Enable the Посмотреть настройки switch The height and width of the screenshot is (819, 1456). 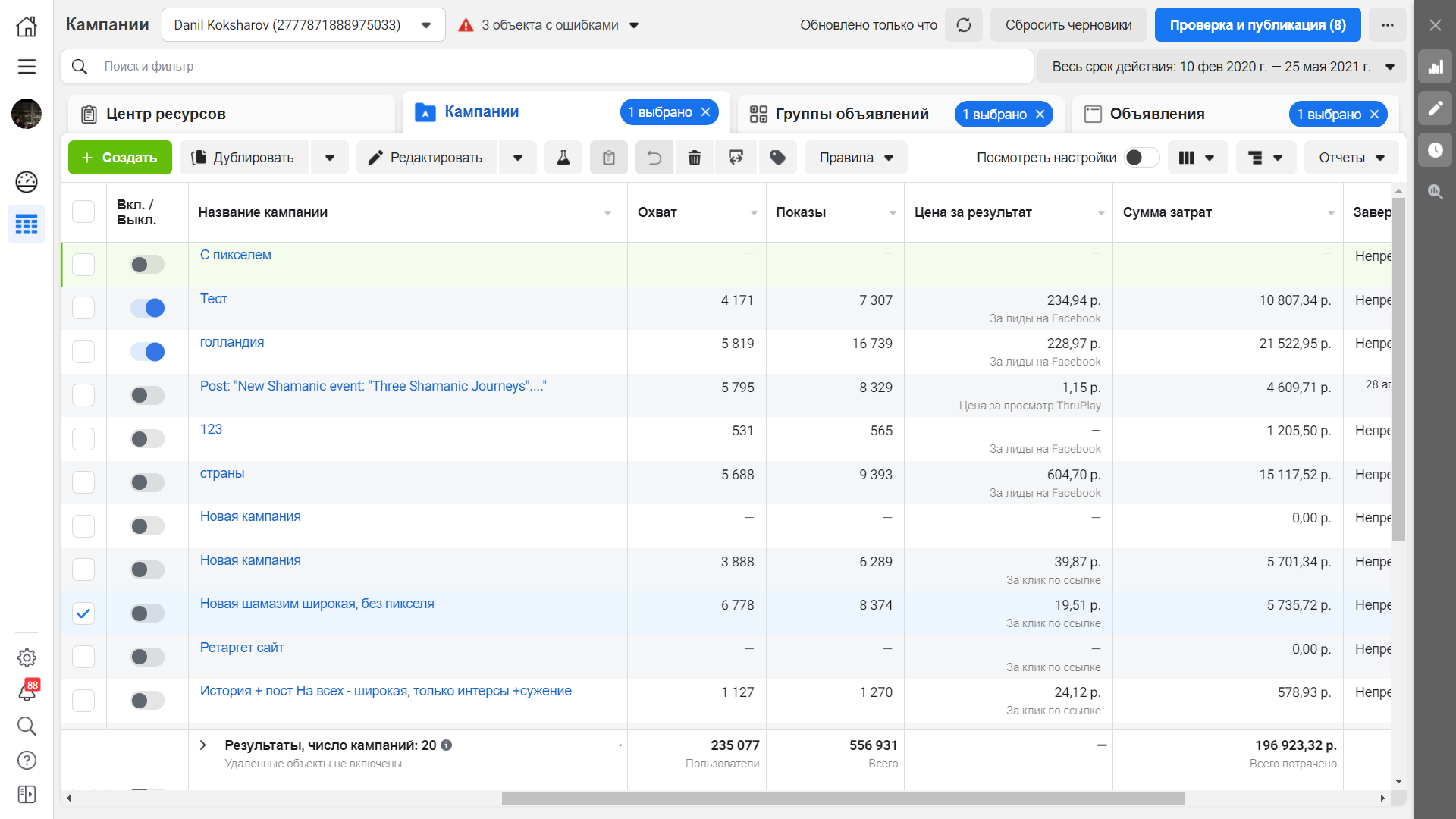tap(1141, 158)
